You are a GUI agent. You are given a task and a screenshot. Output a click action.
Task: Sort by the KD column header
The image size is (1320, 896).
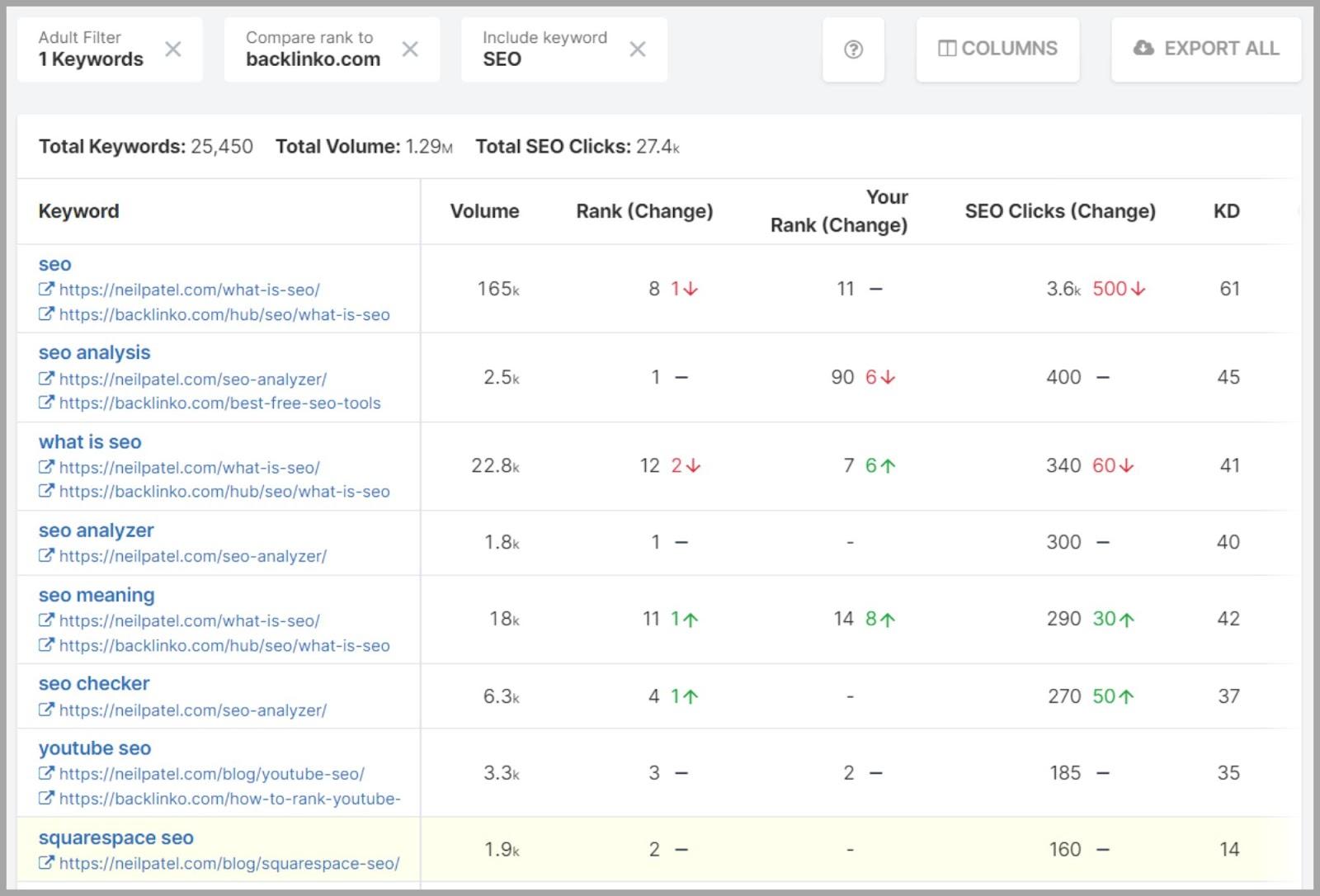click(1226, 211)
